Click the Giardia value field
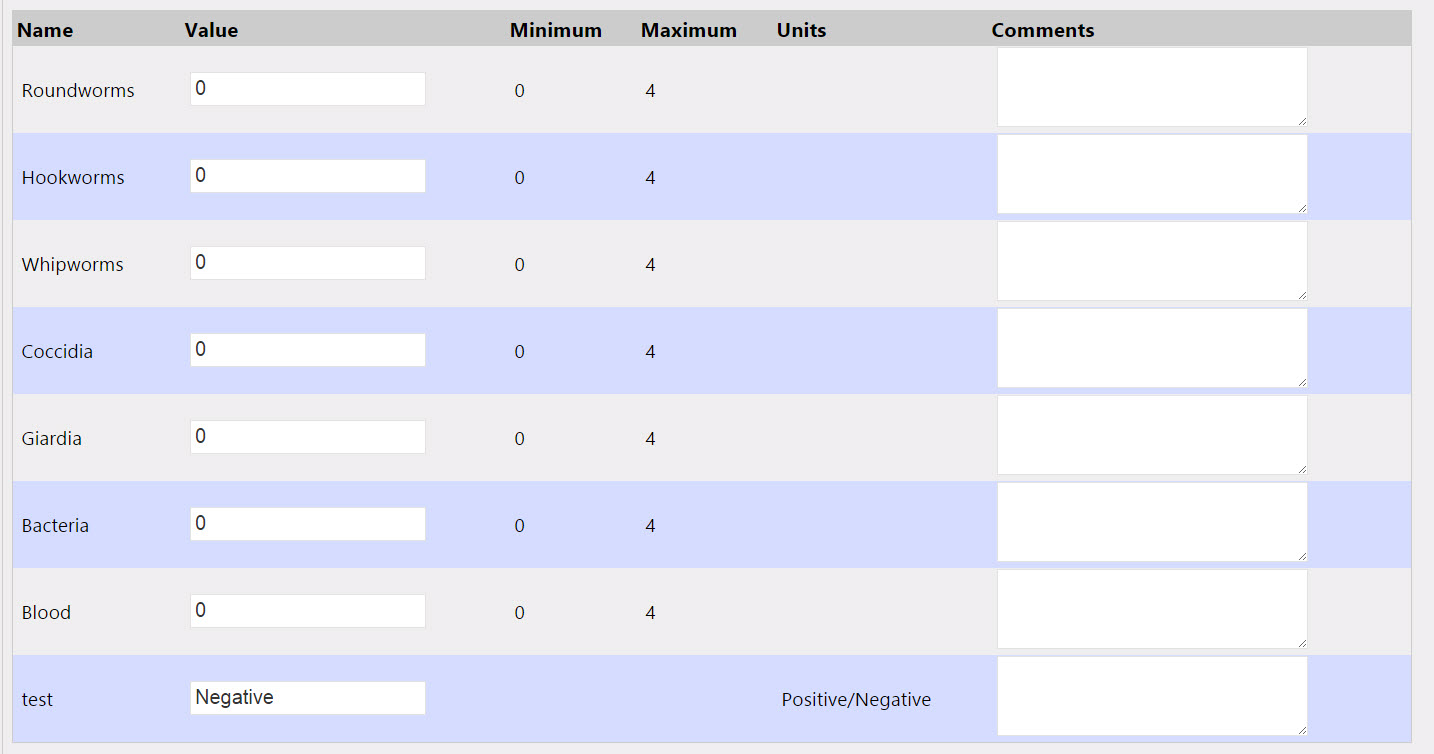The height and width of the screenshot is (754, 1434). coord(308,437)
